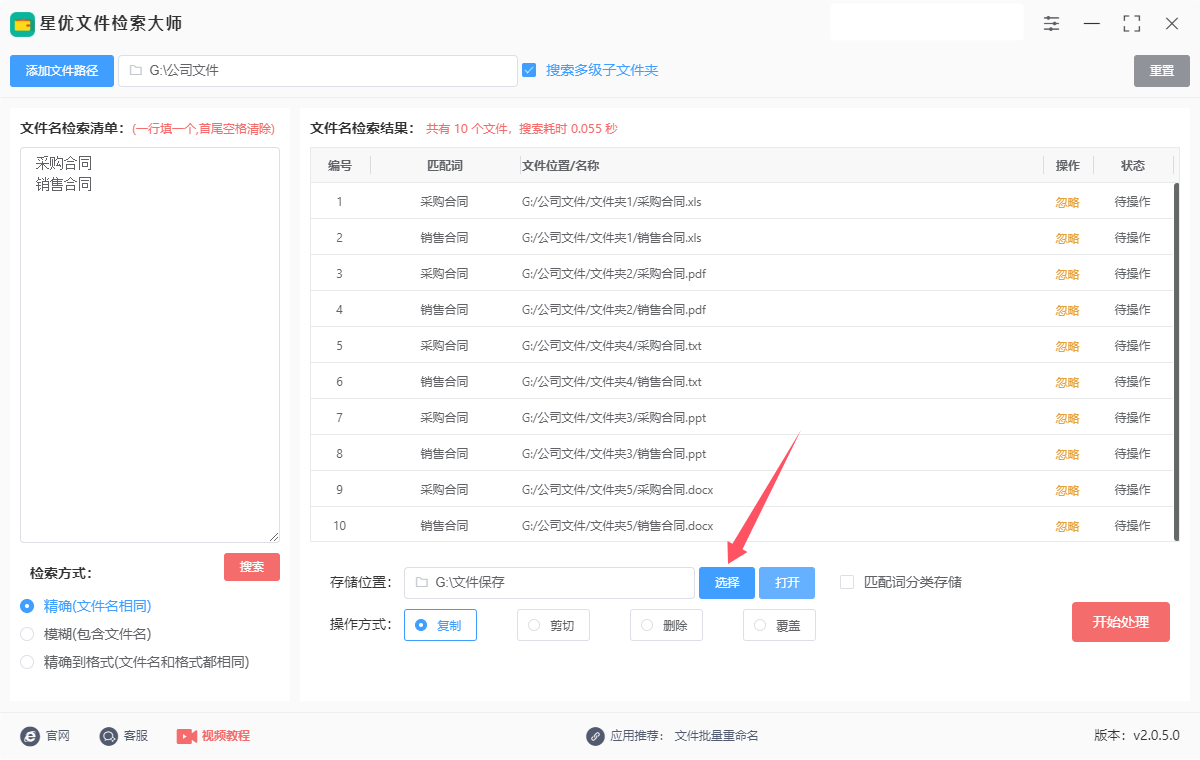The image size is (1200, 760).
Task: Click the 编号 column header
Action: coord(340,166)
